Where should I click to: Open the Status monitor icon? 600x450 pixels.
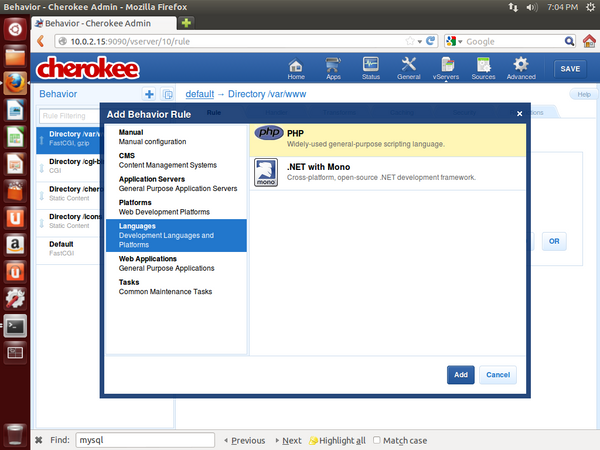tap(370, 68)
